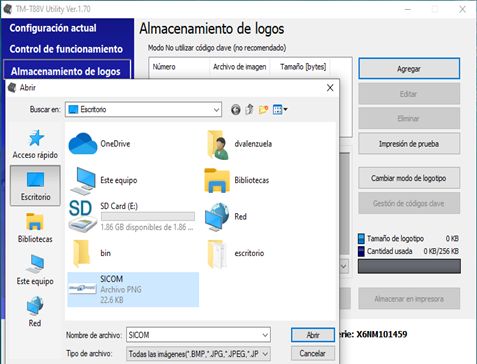Click the Número column header
Image resolution: width=477 pixels, height=364 pixels.
[179, 67]
